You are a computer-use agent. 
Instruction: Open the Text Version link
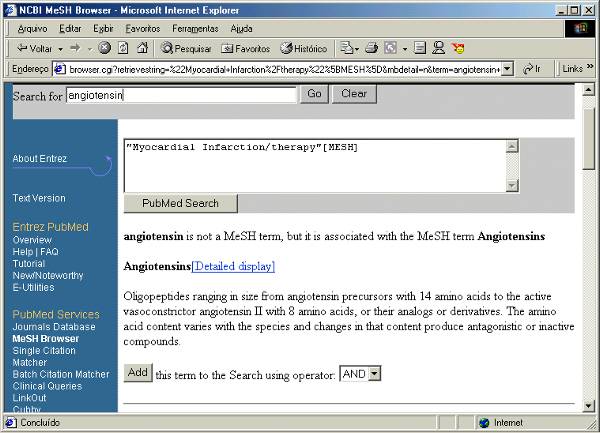click(39, 198)
